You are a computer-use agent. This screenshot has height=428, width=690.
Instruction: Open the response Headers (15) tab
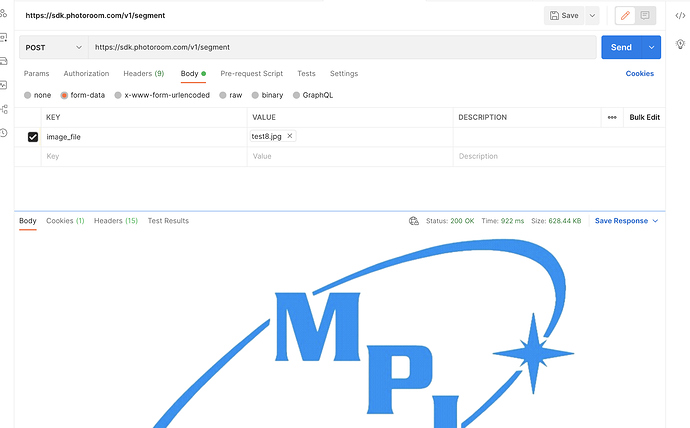coord(116,221)
